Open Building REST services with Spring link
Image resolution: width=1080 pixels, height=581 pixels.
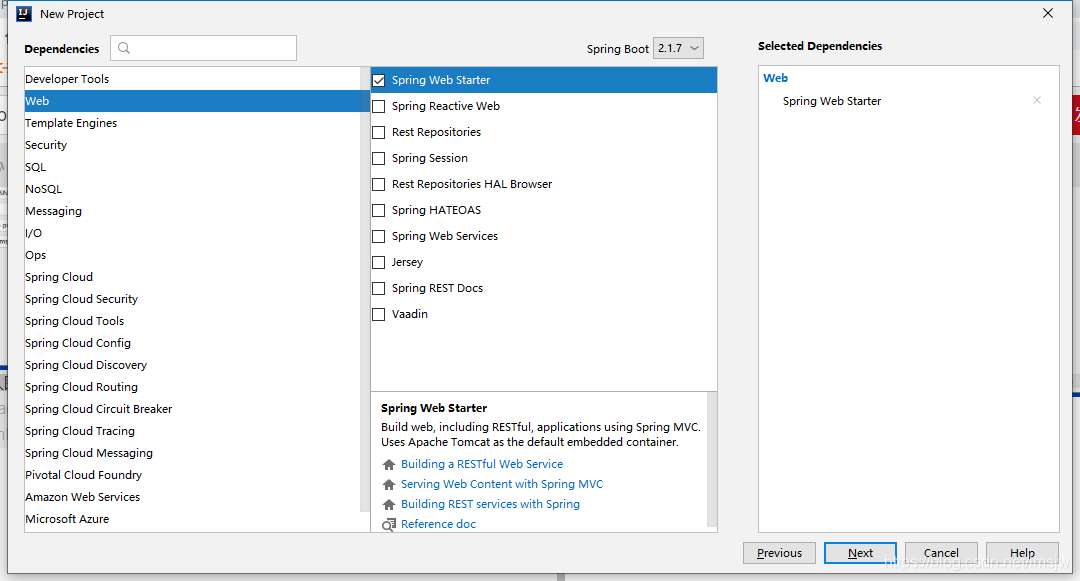click(490, 504)
